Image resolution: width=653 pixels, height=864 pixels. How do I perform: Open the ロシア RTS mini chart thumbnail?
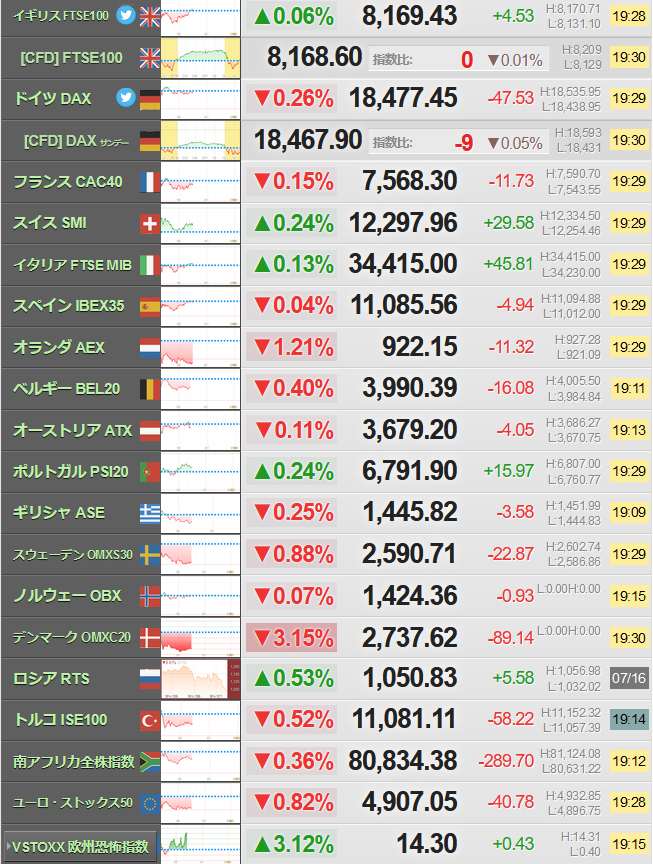(201, 679)
